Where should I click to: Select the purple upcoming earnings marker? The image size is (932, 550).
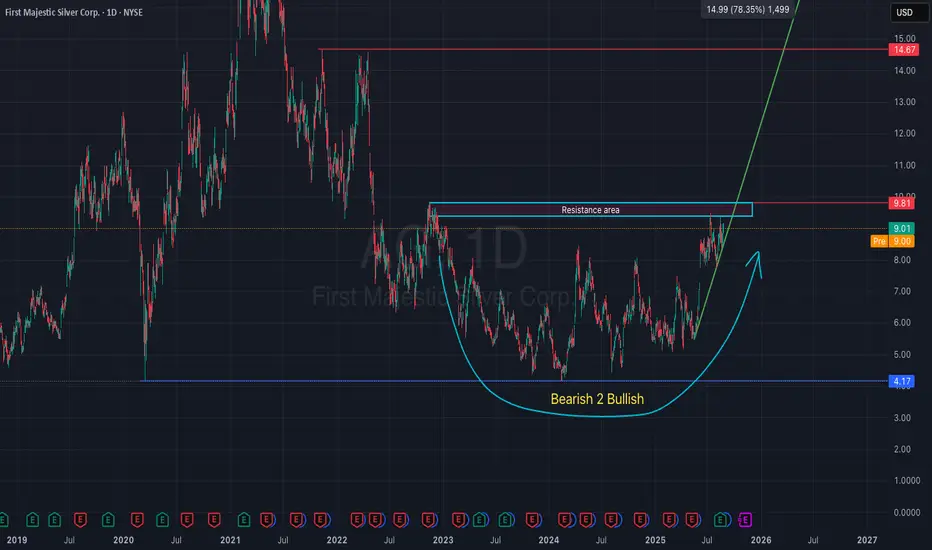745,520
